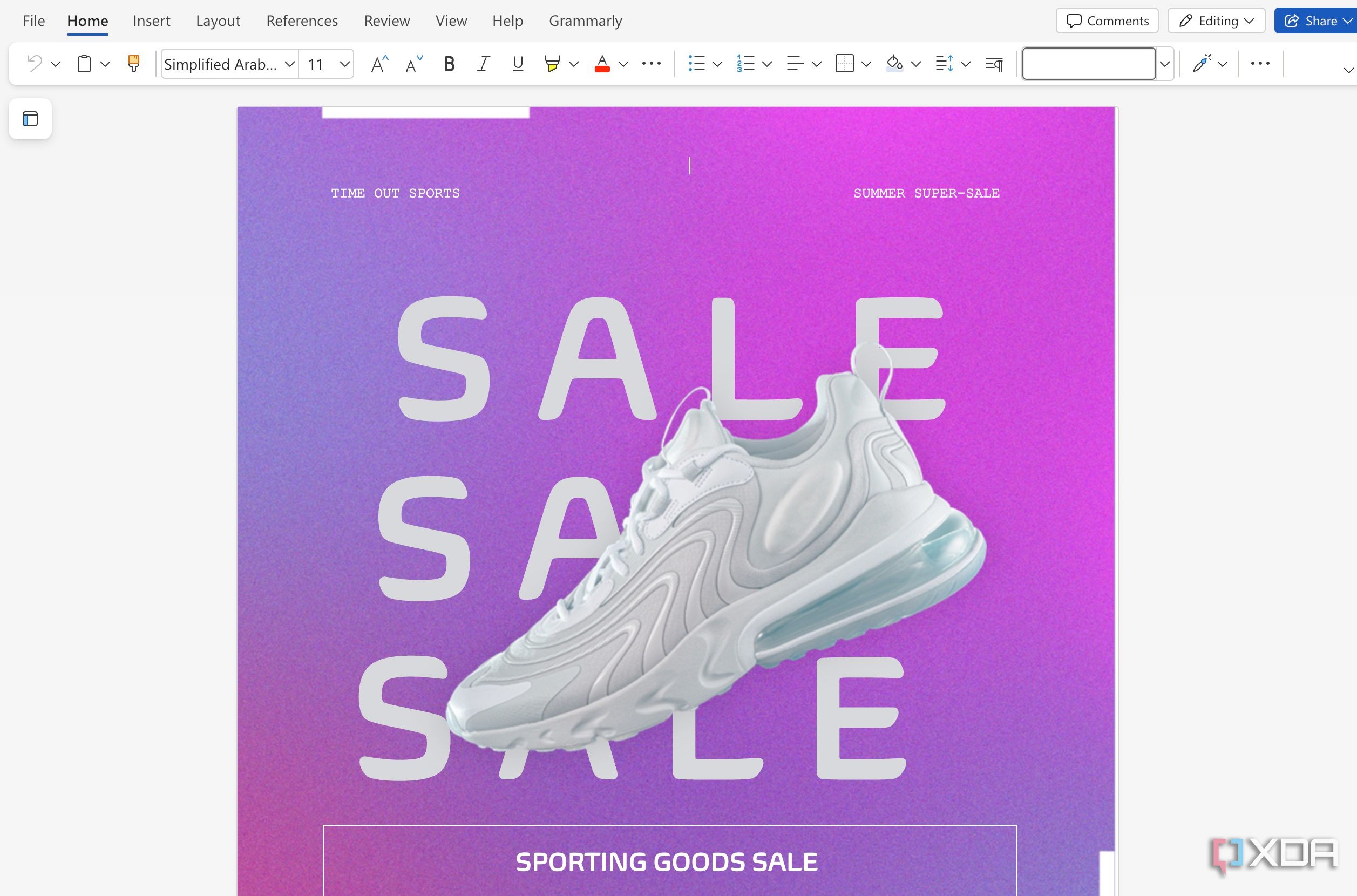
Task: Increase the font size with Grow Font
Action: tap(378, 64)
